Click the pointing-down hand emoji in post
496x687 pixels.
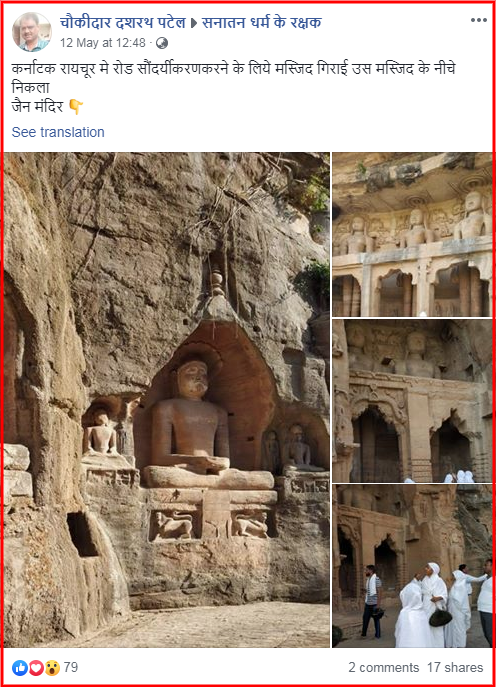pyautogui.click(x=75, y=106)
